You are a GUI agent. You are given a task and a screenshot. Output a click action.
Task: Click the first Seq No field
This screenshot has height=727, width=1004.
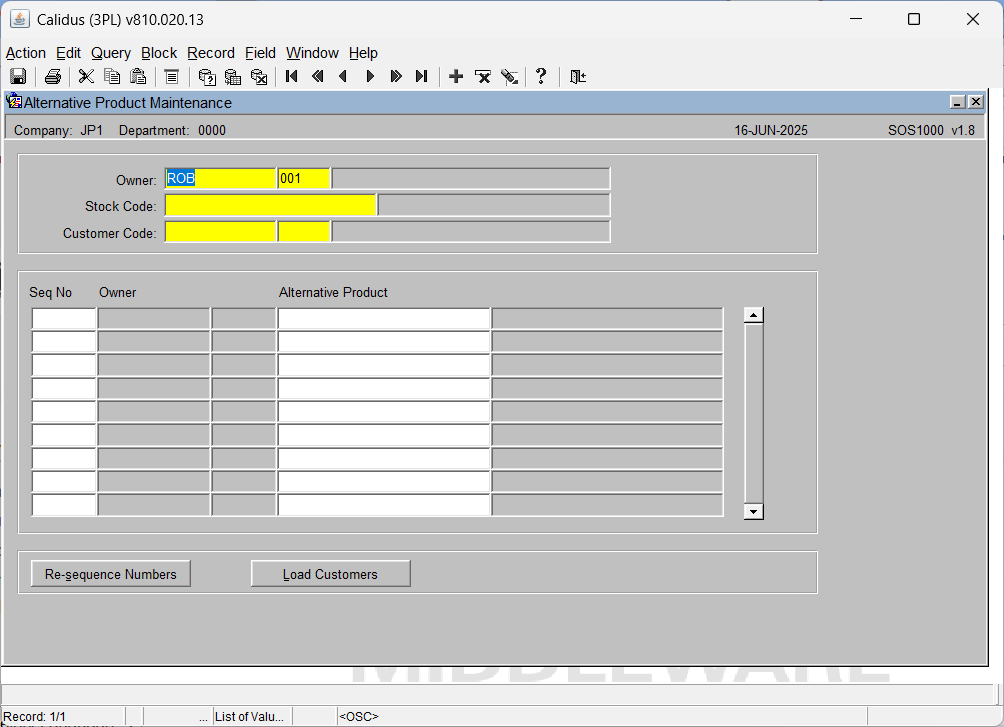(63, 318)
